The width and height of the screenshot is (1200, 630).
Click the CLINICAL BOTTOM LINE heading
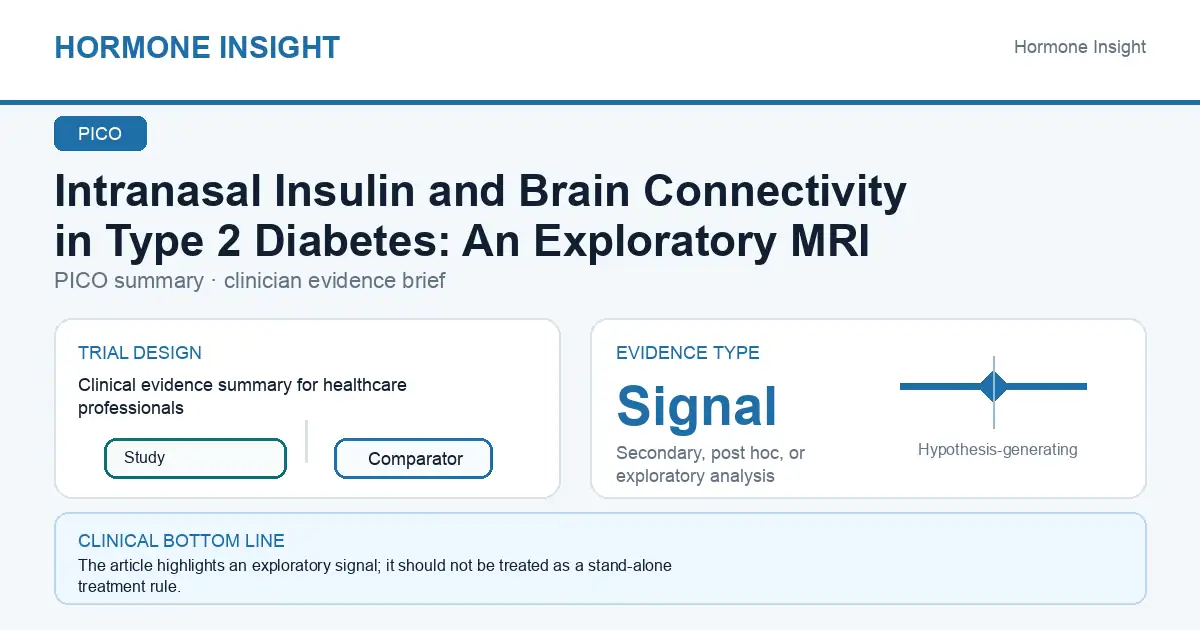(181, 541)
